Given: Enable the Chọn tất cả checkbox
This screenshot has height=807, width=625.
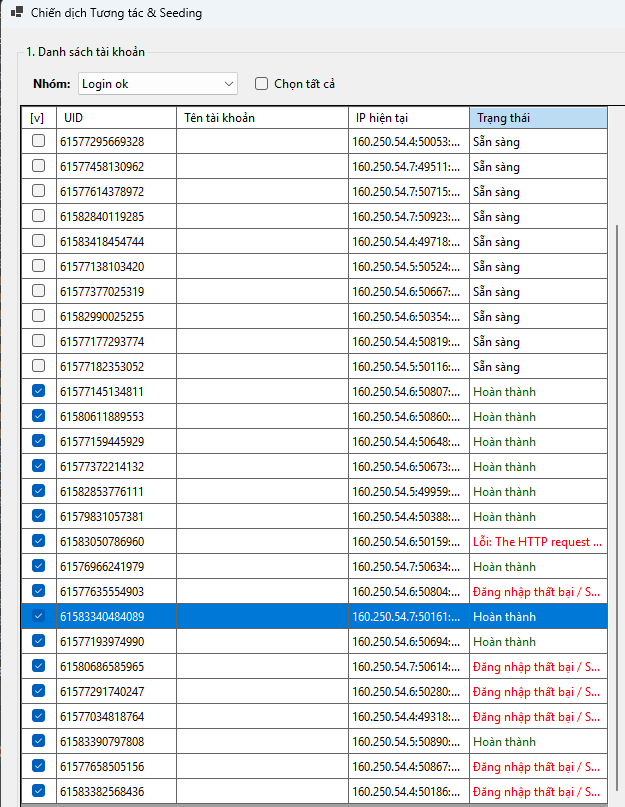Looking at the screenshot, I should click(262, 83).
